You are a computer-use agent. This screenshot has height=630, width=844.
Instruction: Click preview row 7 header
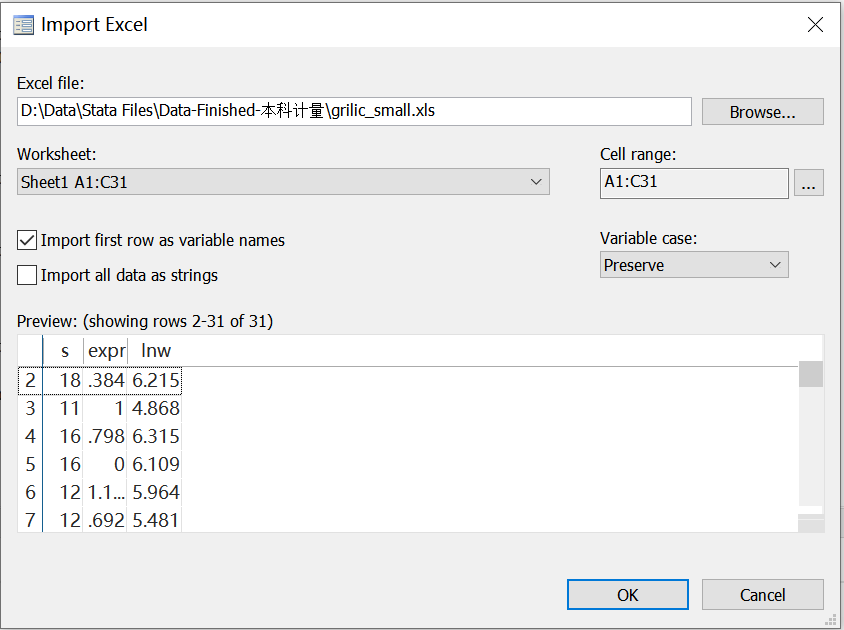pyautogui.click(x=30, y=520)
